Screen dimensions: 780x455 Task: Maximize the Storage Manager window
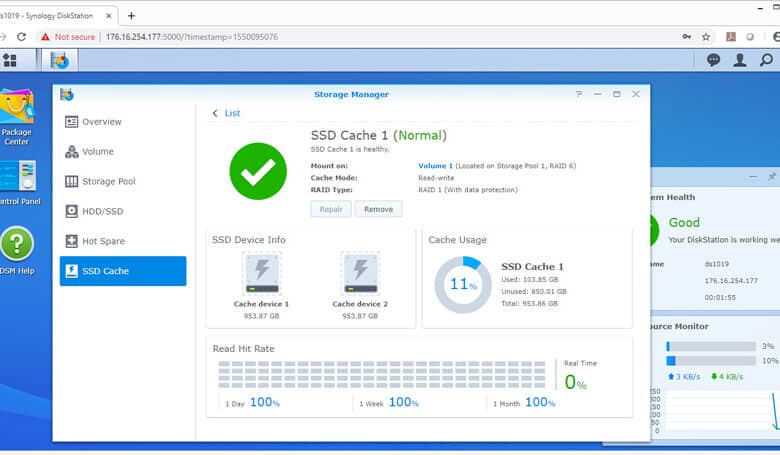pos(617,94)
